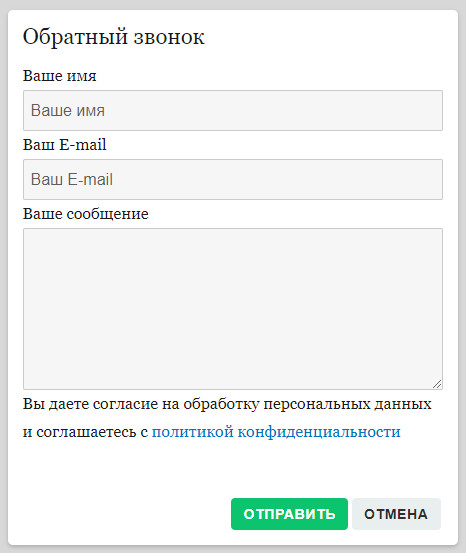The image size is (466, 553).
Task: Submit form with the ОТПРАВИТЬ button
Action: coord(289,514)
